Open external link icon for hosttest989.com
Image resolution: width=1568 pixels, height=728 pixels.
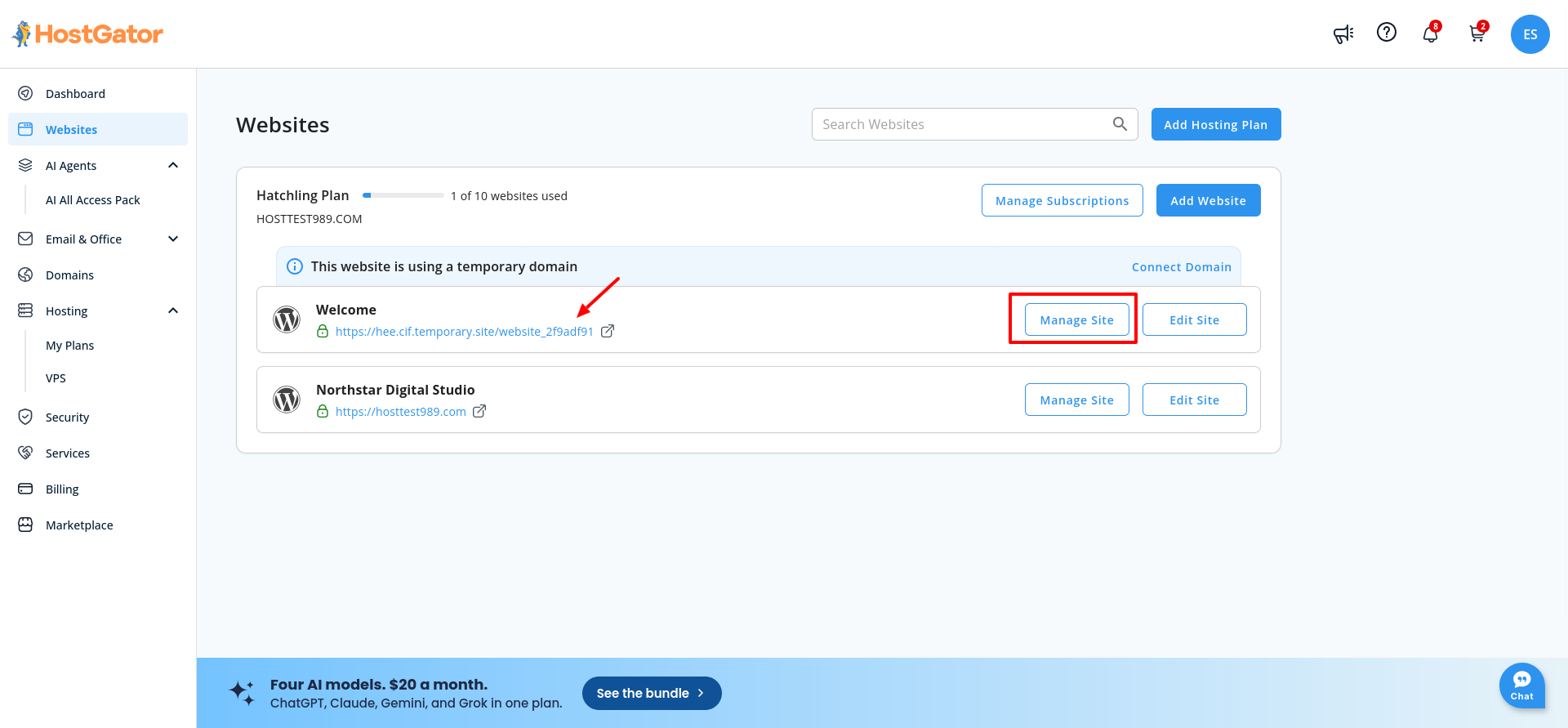479,411
